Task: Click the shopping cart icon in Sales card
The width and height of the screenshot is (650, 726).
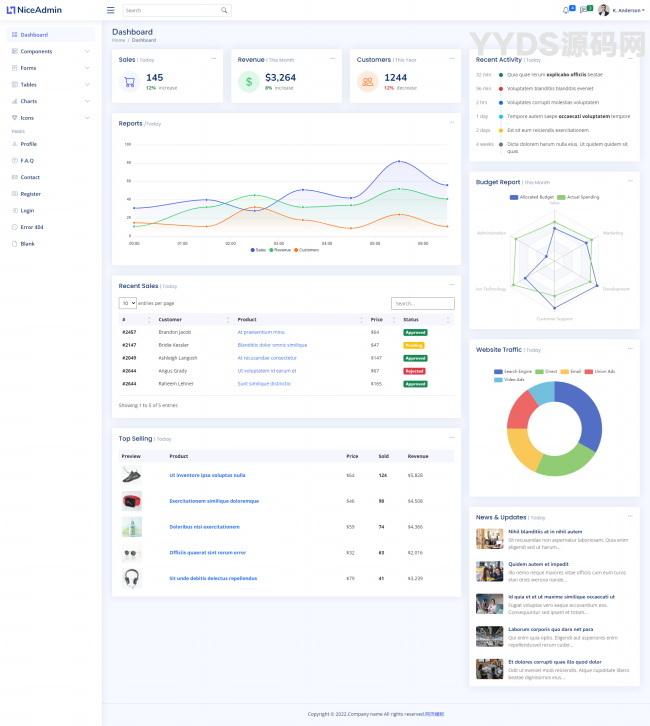Action: click(x=129, y=82)
